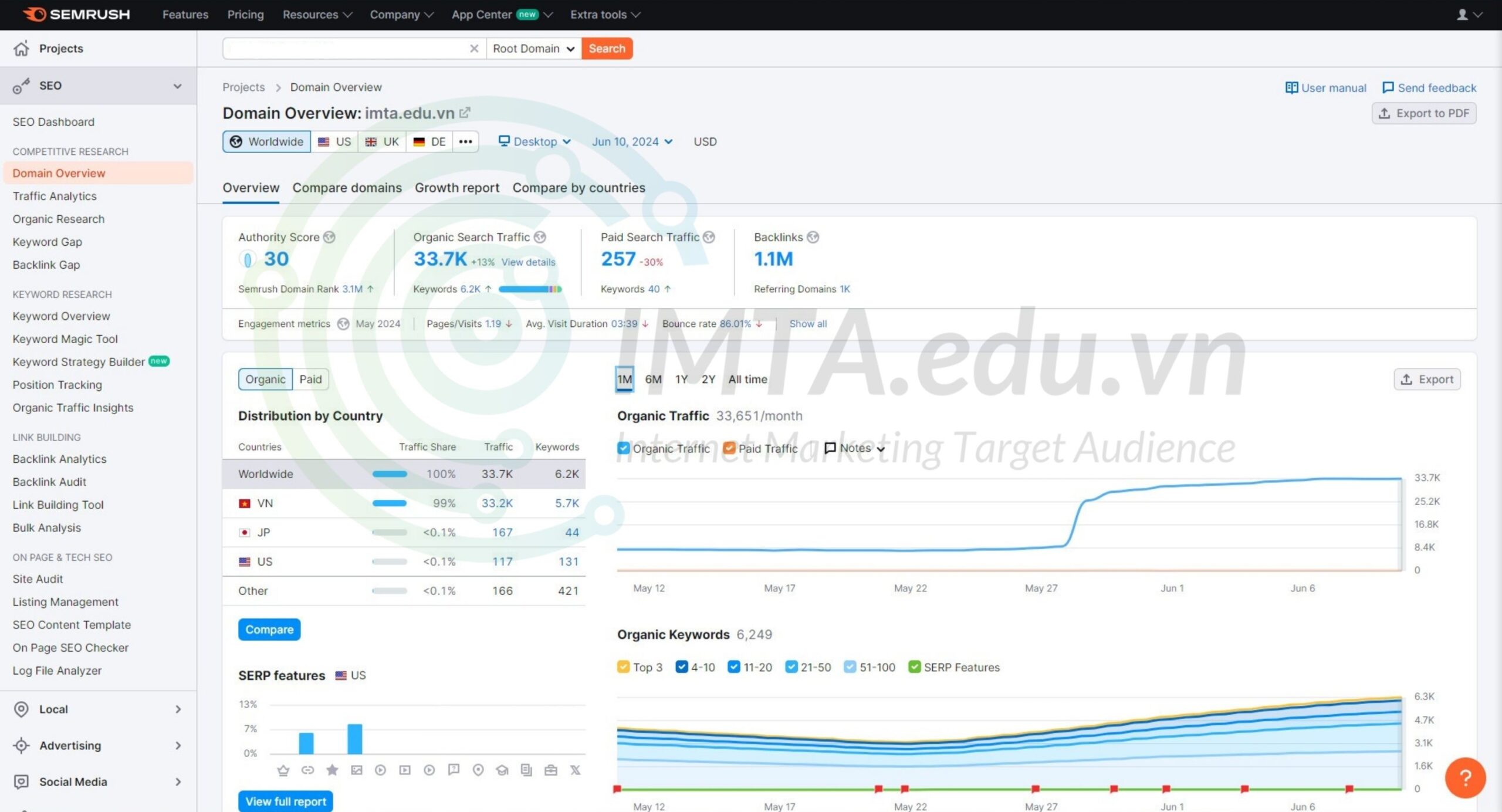Open imta.edu.vn external link icon
1502x812 pixels.
point(465,112)
